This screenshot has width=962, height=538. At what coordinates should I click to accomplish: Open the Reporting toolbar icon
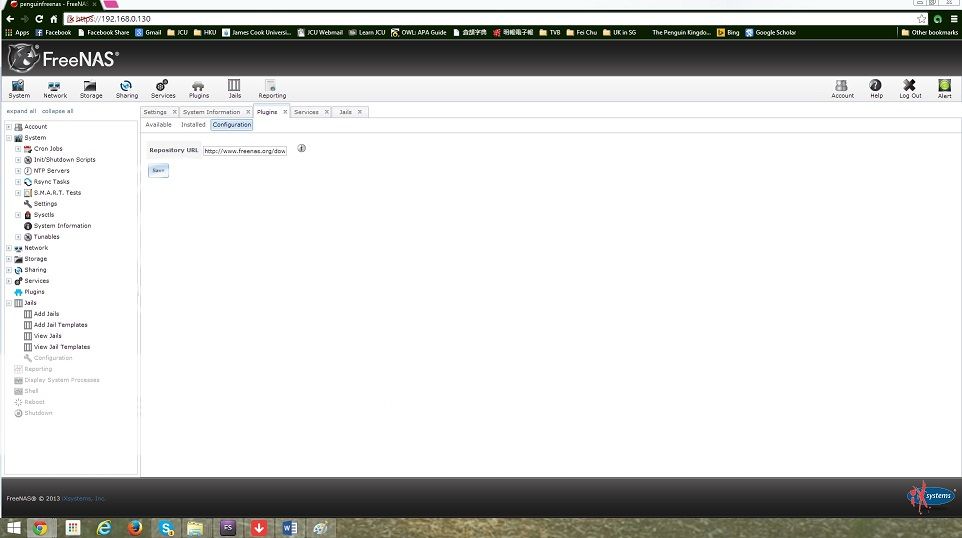pyautogui.click(x=272, y=89)
